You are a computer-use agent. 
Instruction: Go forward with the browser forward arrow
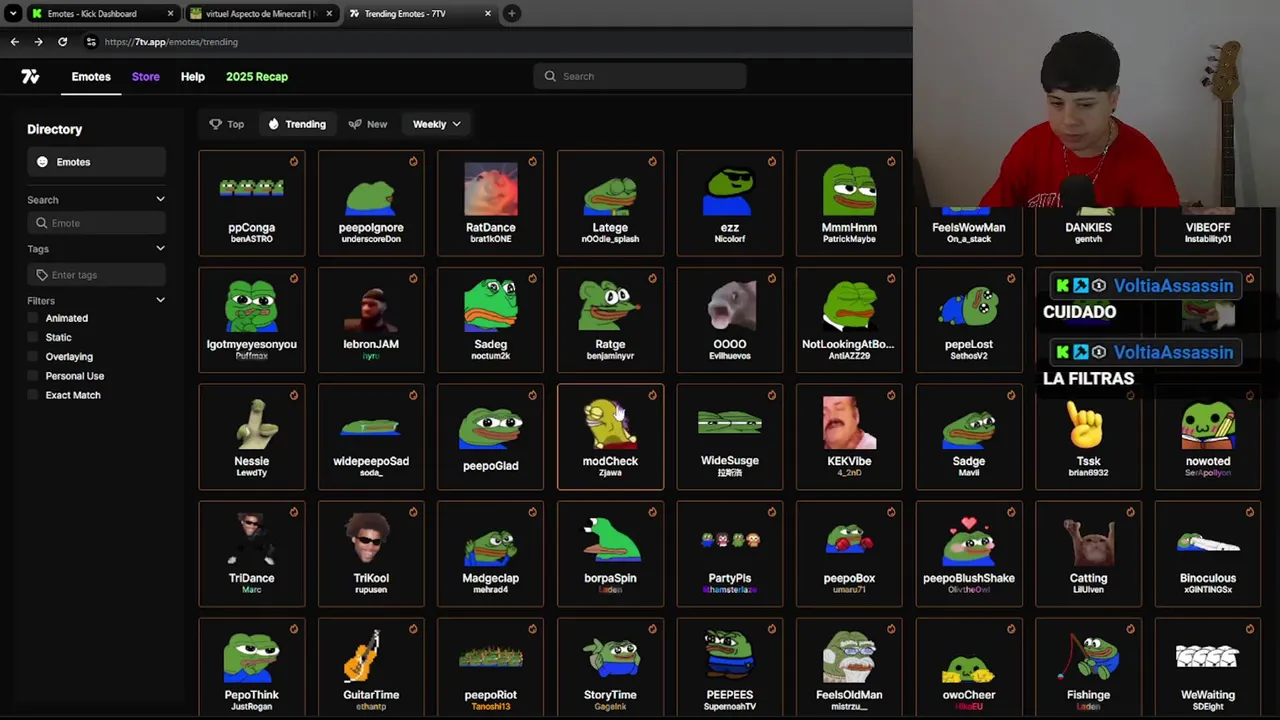tap(38, 42)
